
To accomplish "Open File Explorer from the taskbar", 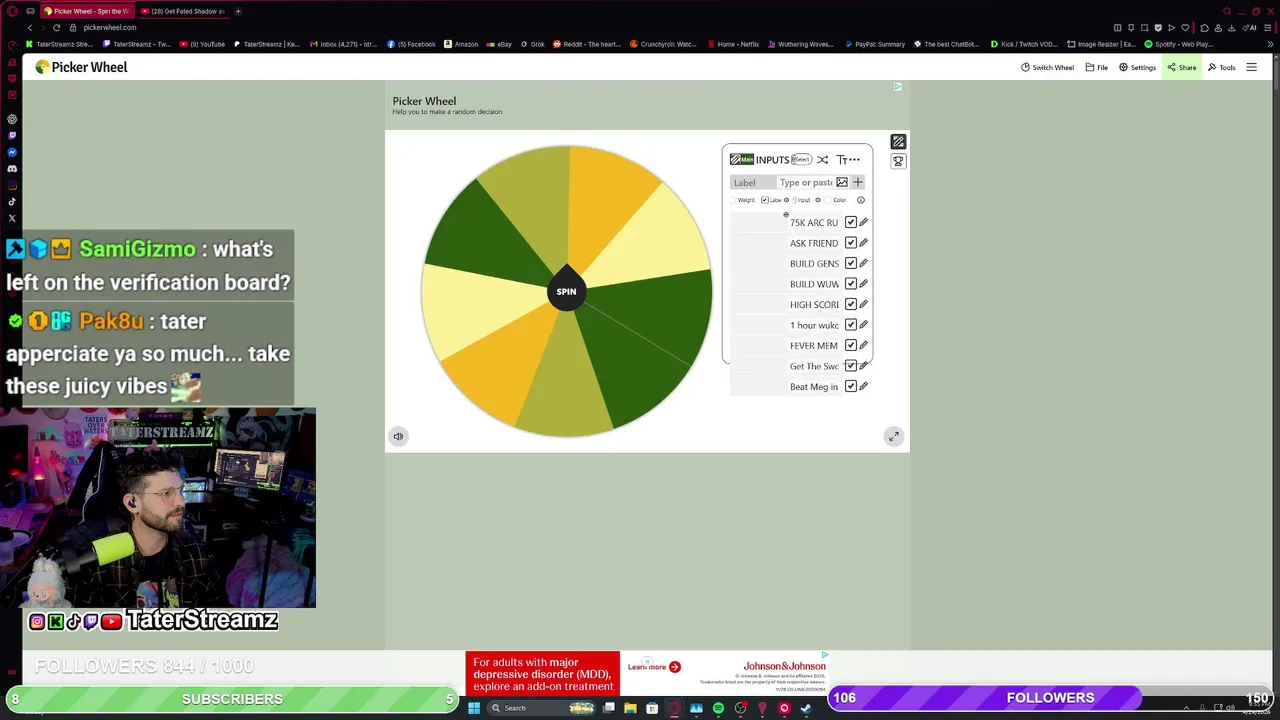I will coord(630,708).
